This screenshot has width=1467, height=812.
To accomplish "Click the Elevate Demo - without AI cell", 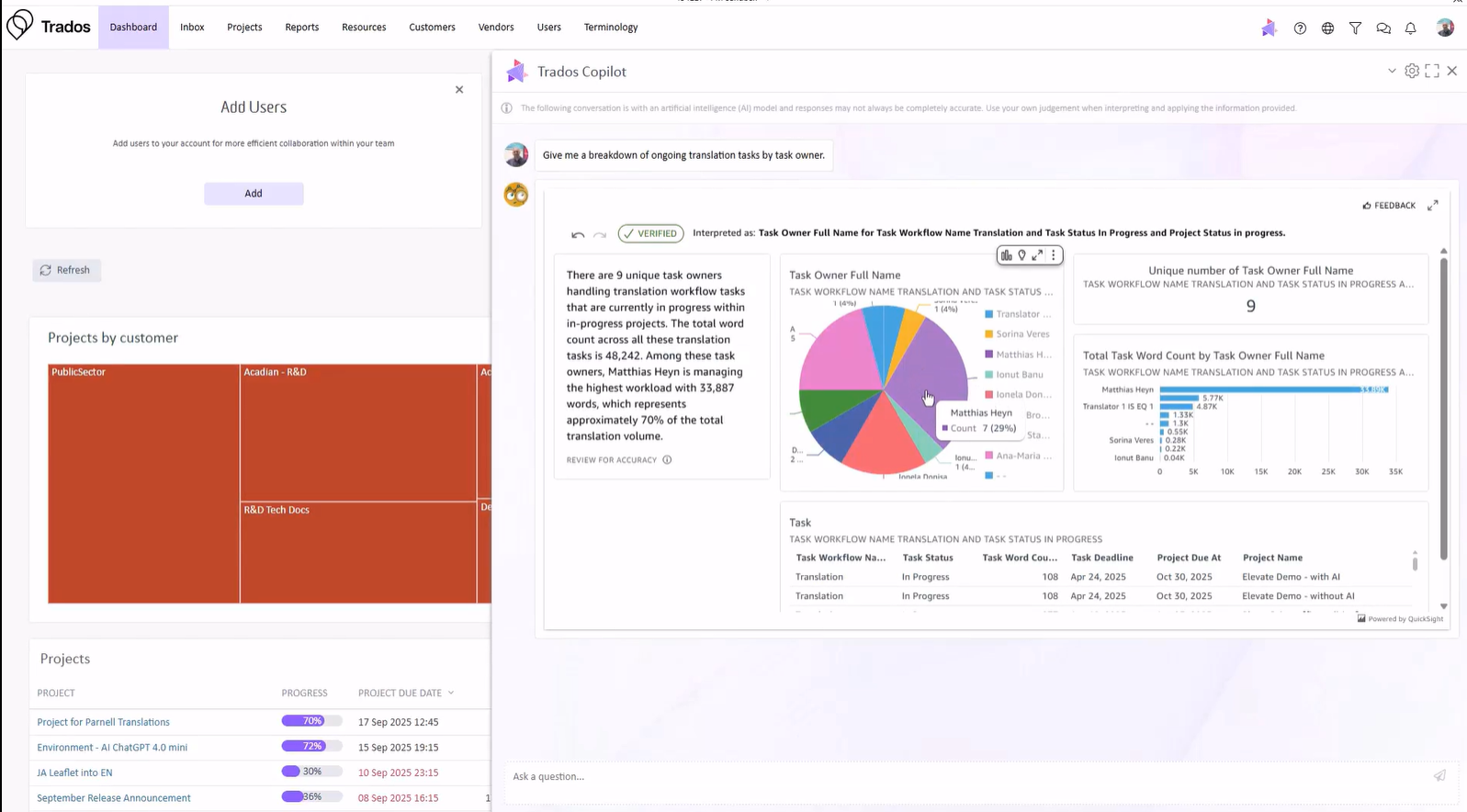I will [1298, 596].
